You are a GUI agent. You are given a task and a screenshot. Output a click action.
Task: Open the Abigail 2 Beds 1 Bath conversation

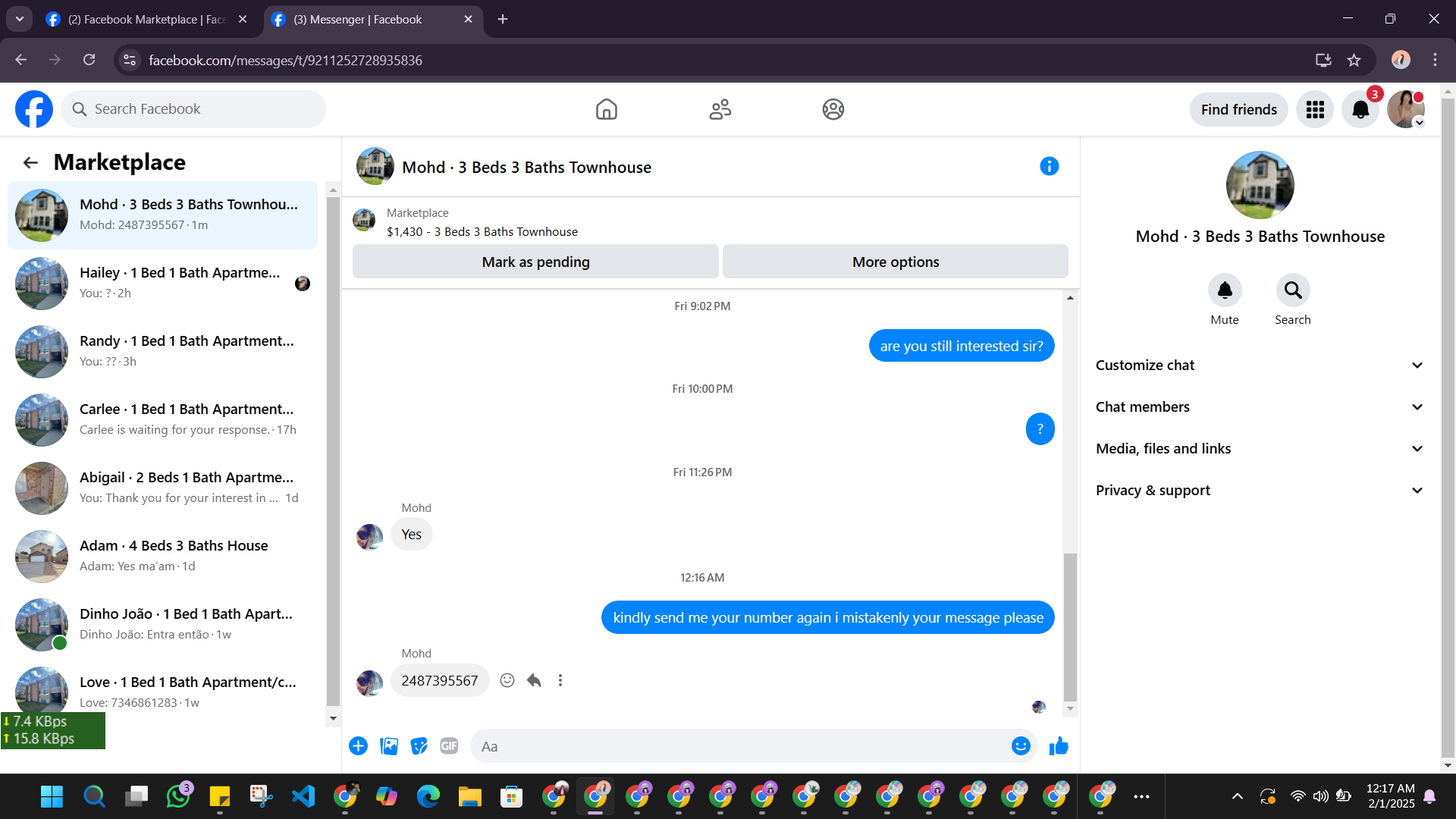click(x=163, y=488)
